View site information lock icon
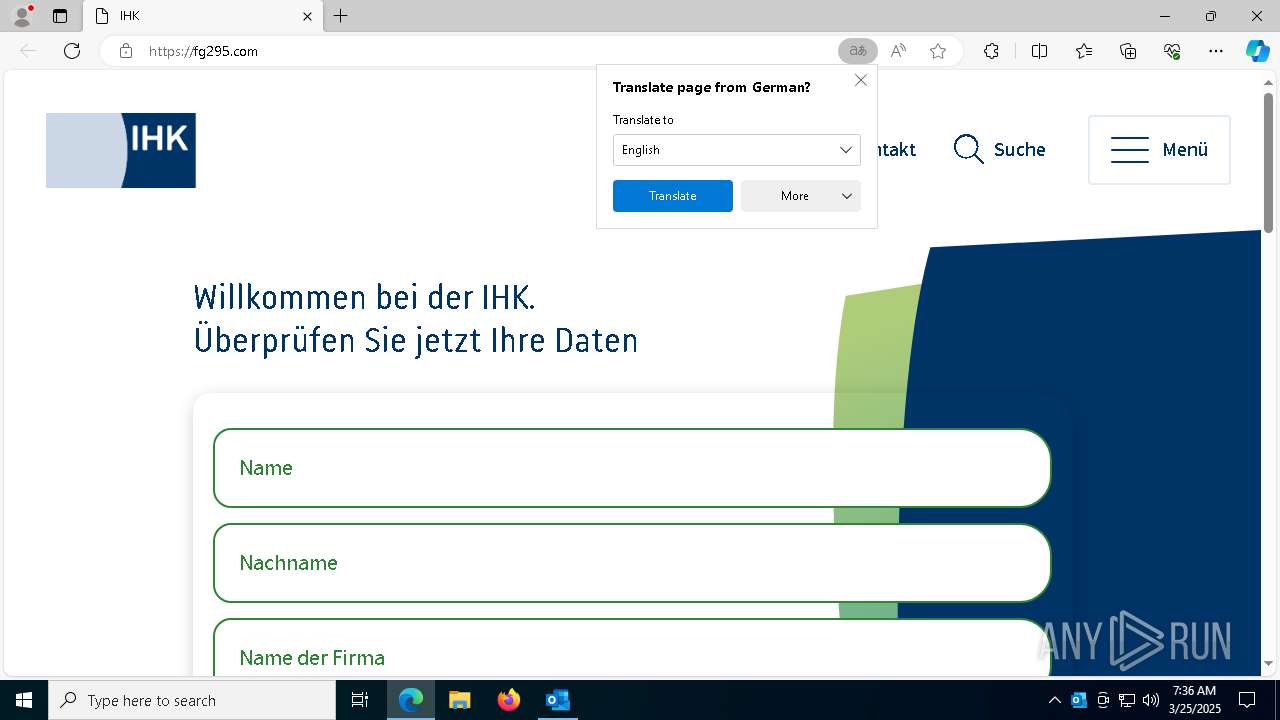 pos(126,51)
